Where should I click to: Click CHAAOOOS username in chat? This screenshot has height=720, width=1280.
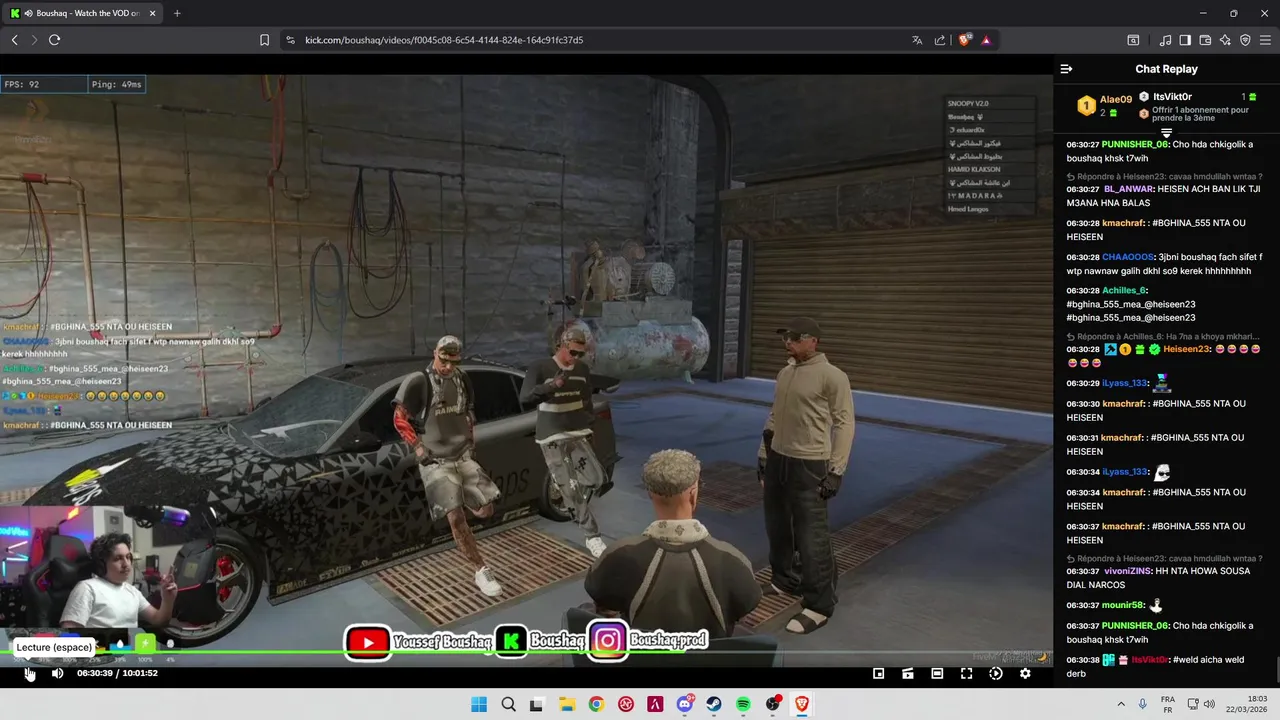1128,257
